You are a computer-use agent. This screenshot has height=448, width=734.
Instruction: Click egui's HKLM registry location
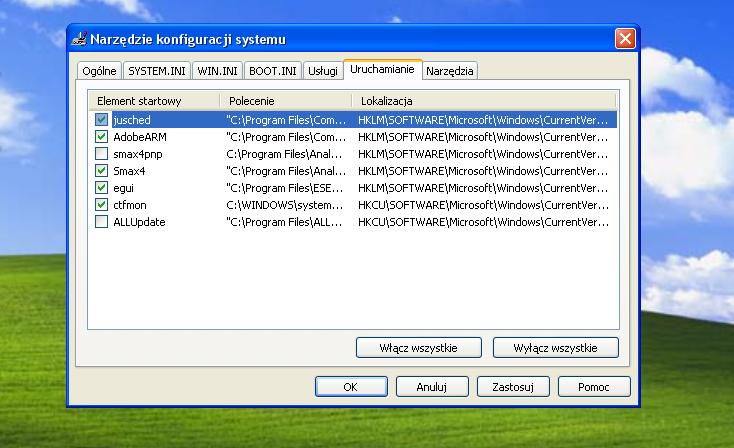coord(483,188)
